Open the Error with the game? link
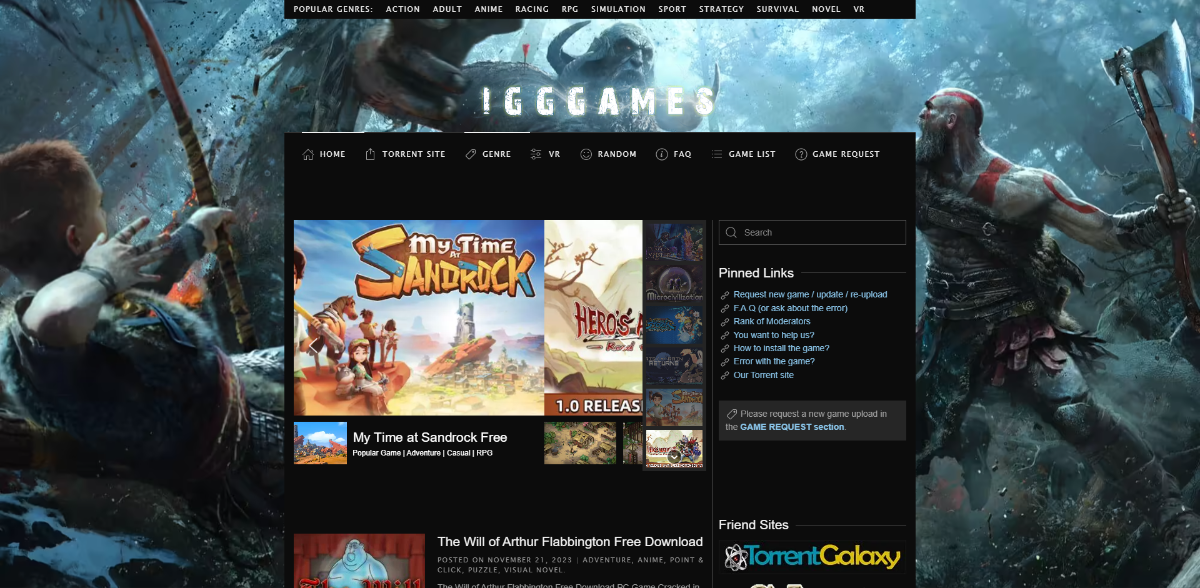Viewport: 1200px width, 588px height. [x=774, y=362]
